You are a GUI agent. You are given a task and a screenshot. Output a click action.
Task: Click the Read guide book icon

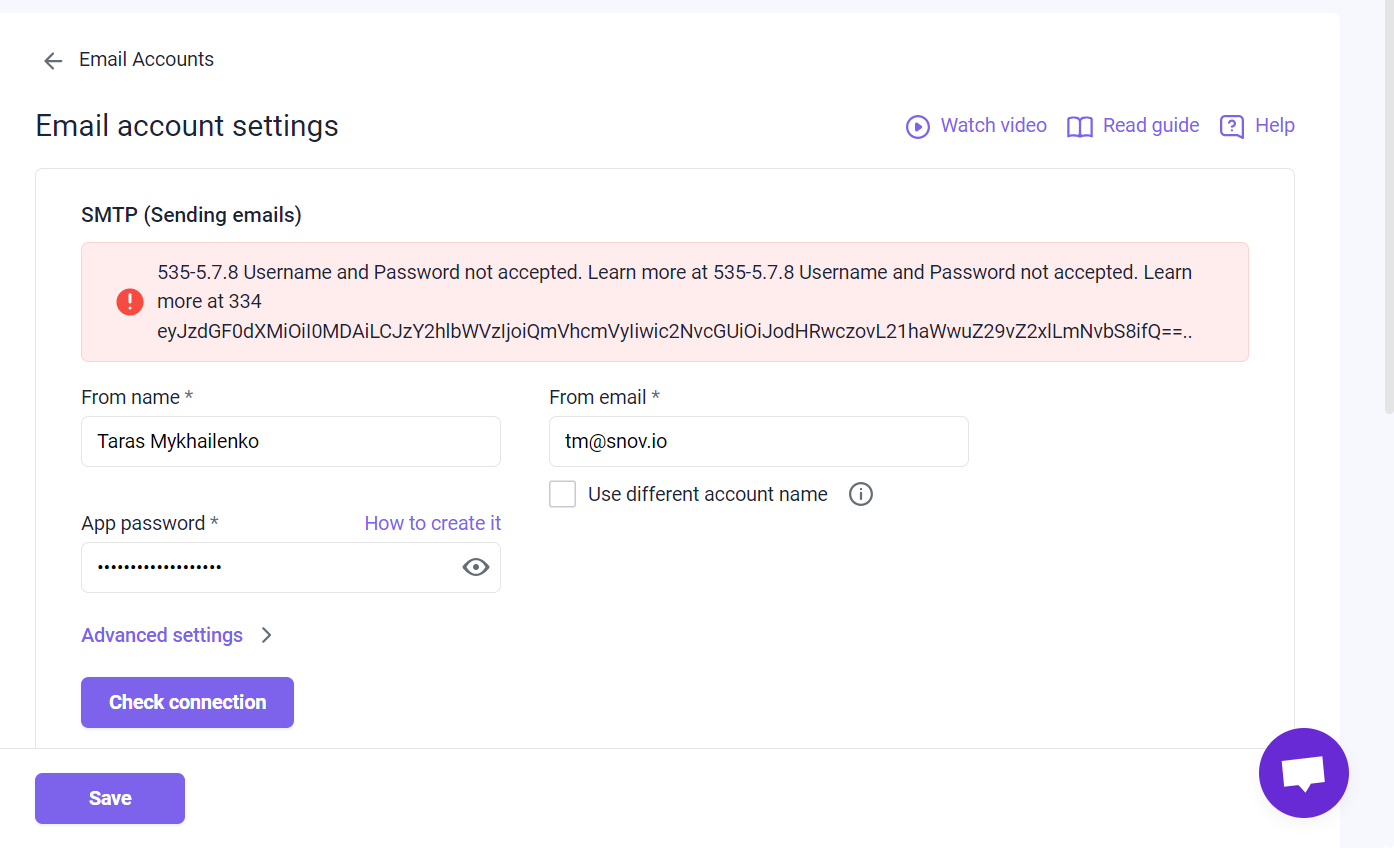[x=1080, y=127]
